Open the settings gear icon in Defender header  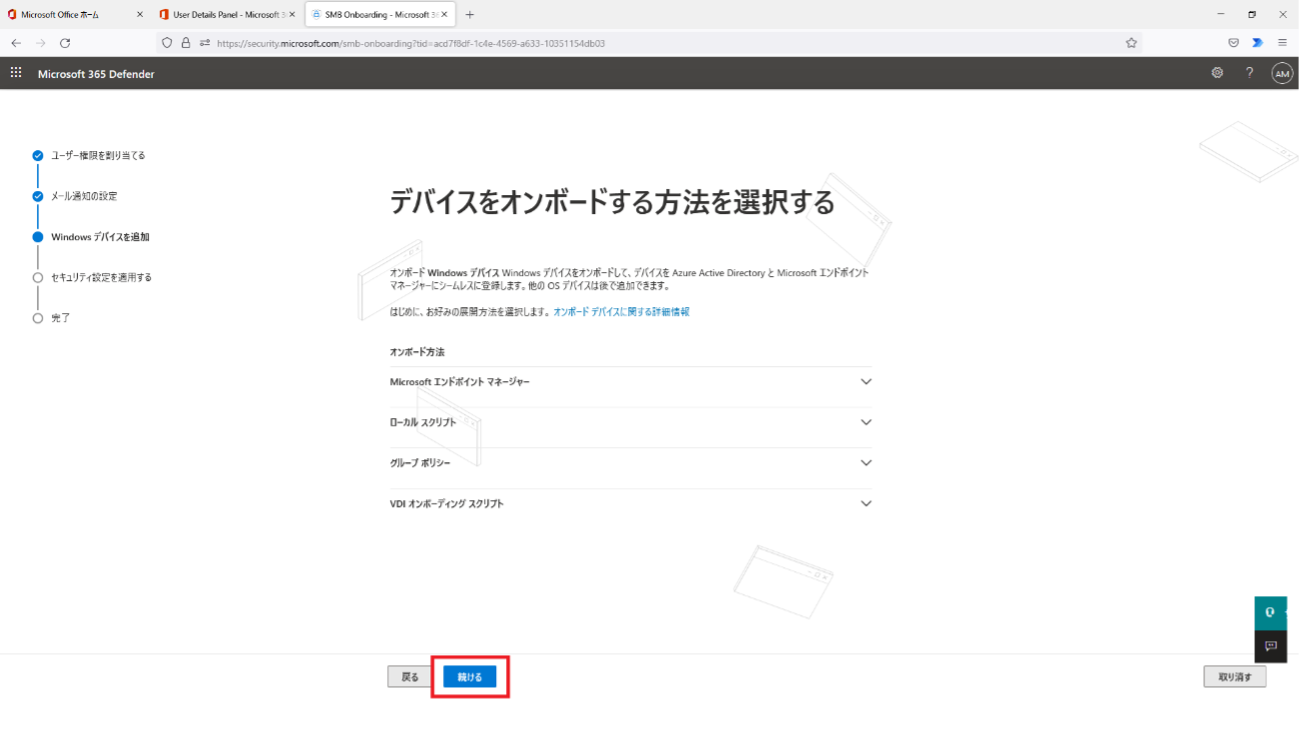pos(1217,73)
